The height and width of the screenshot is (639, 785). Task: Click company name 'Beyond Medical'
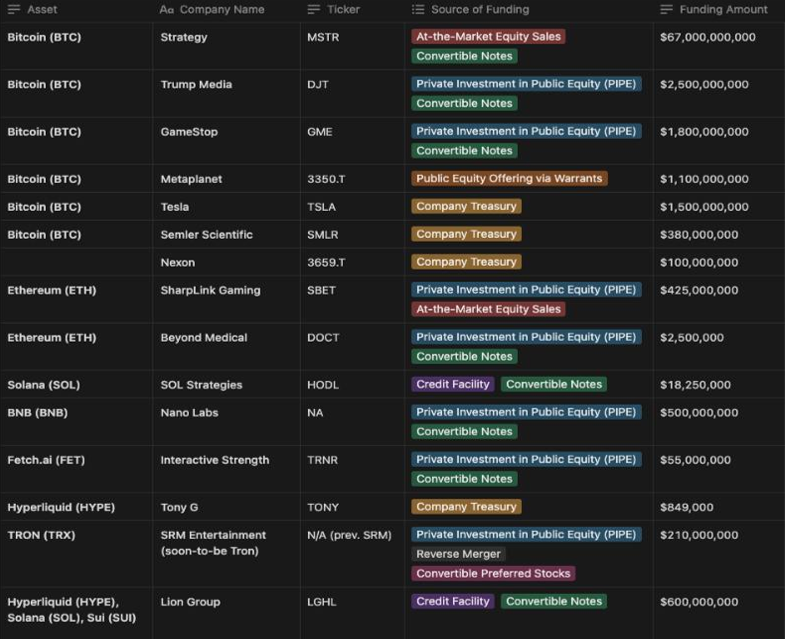point(204,338)
